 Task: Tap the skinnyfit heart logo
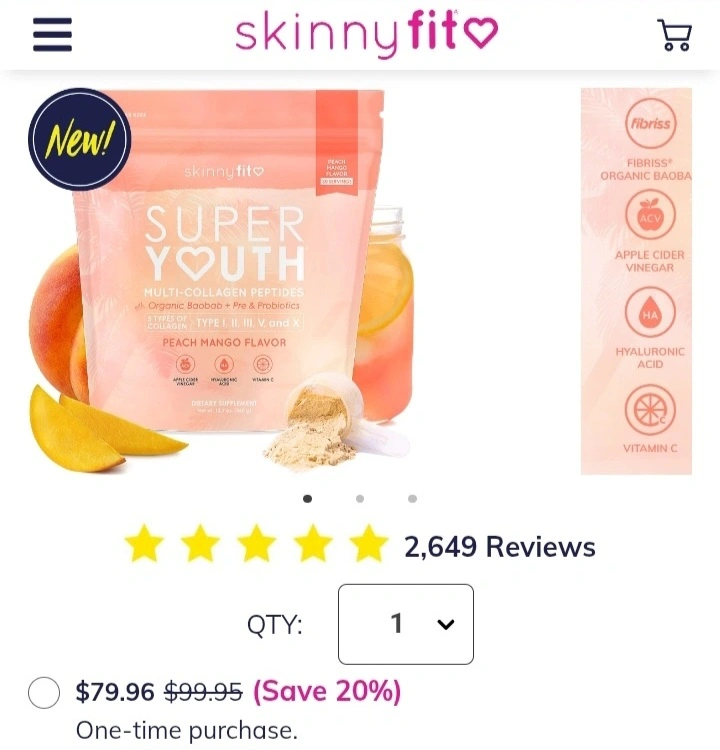(x=366, y=33)
